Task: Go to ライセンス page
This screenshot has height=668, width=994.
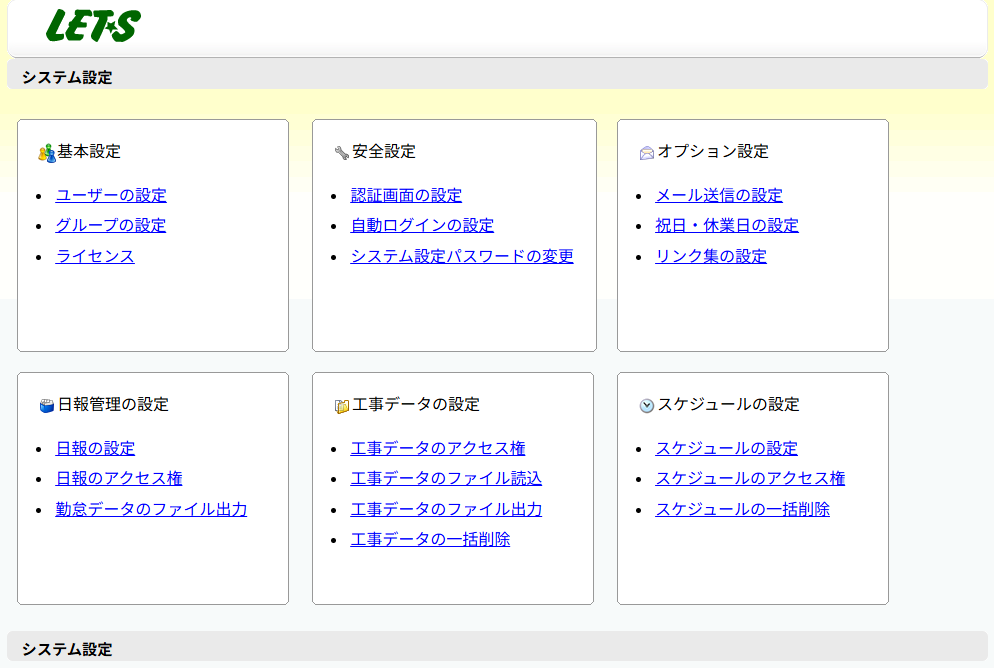Action: point(95,257)
